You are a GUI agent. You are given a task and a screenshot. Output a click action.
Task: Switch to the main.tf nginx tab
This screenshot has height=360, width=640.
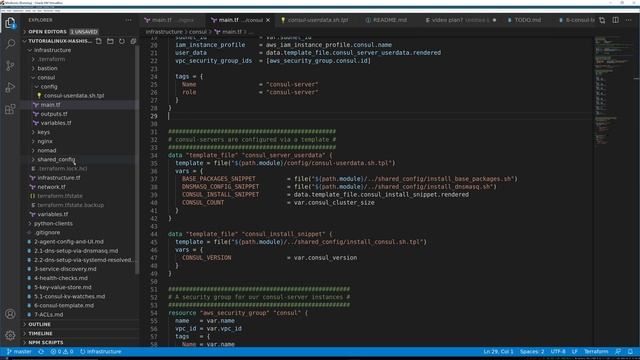point(171,20)
